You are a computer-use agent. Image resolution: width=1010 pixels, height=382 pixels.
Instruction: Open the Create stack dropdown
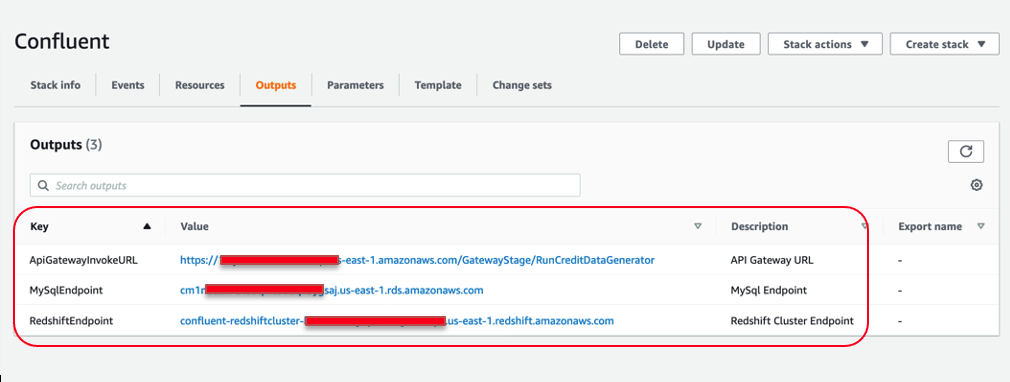[945, 44]
